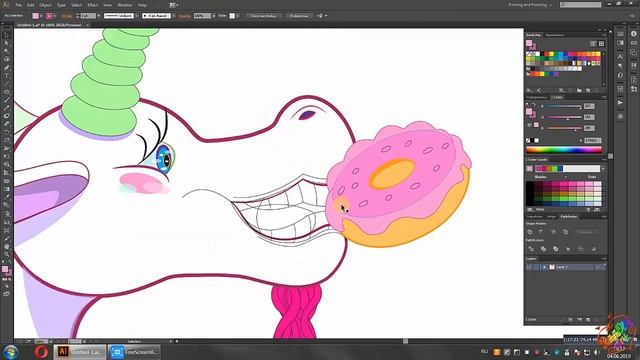This screenshot has width=640, height=360.
Task: Swap fill and stroke in Color panel
Action: 533,105
